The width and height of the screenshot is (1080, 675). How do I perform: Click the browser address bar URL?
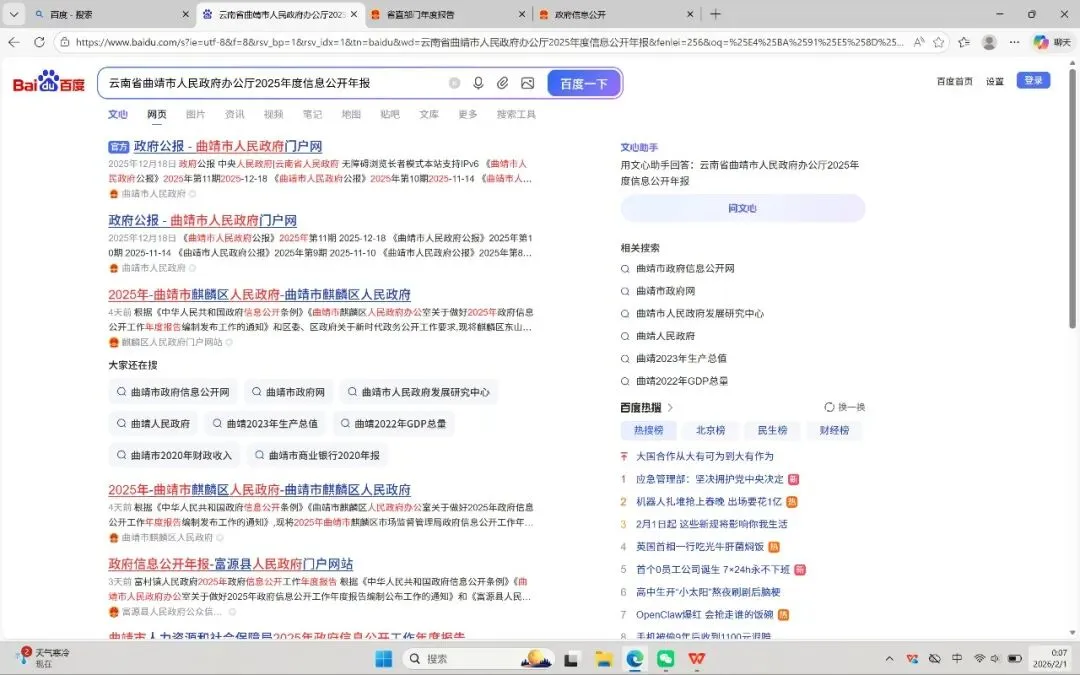tap(489, 42)
